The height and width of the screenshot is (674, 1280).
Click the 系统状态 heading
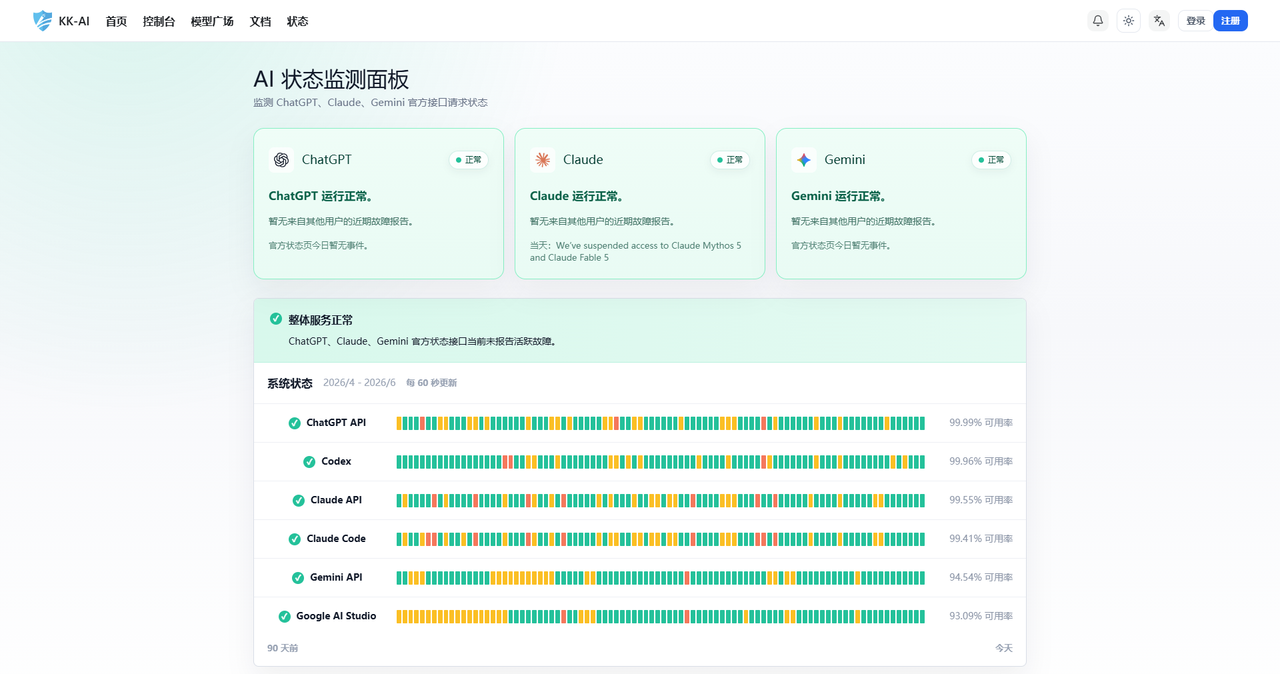tap(290, 383)
